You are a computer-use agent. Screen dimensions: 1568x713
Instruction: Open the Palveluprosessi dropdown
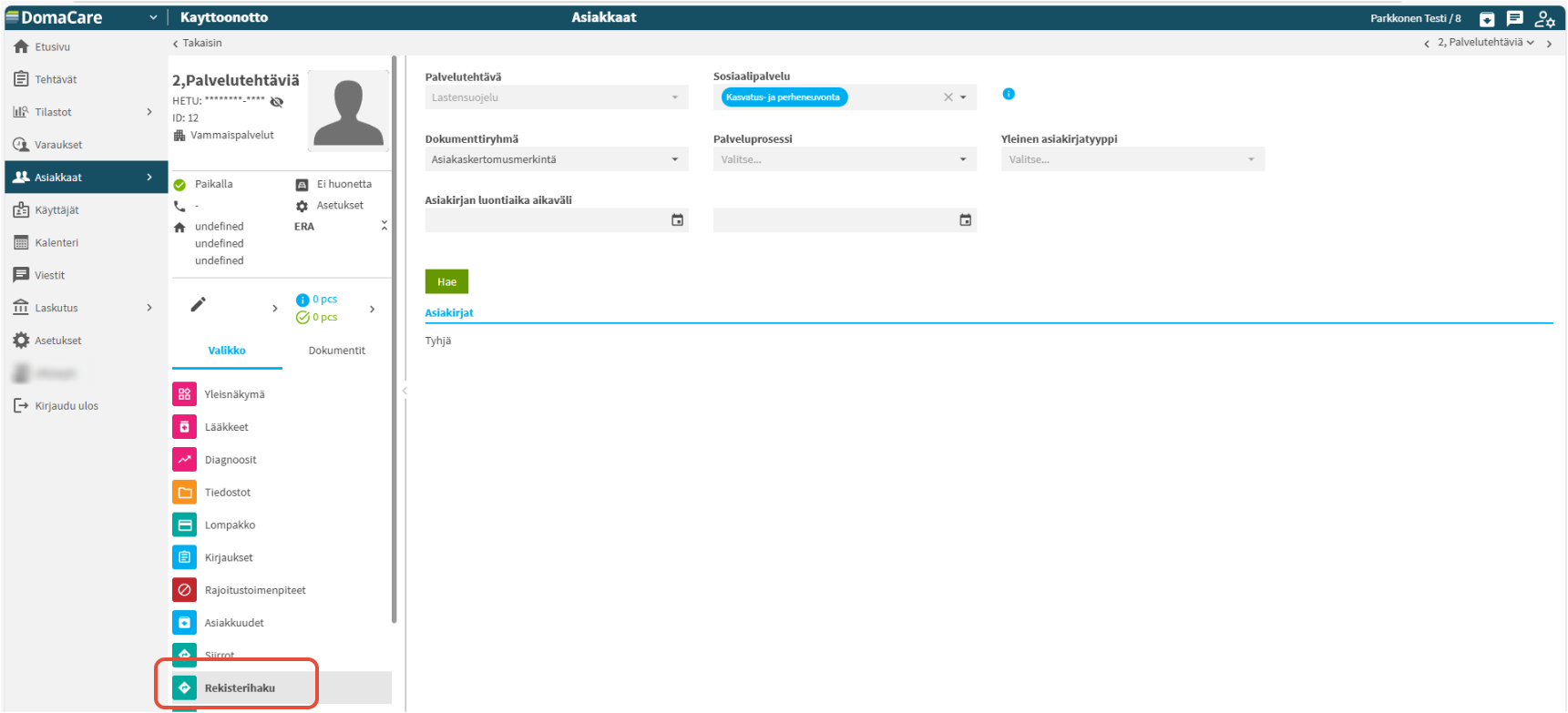coord(845,159)
